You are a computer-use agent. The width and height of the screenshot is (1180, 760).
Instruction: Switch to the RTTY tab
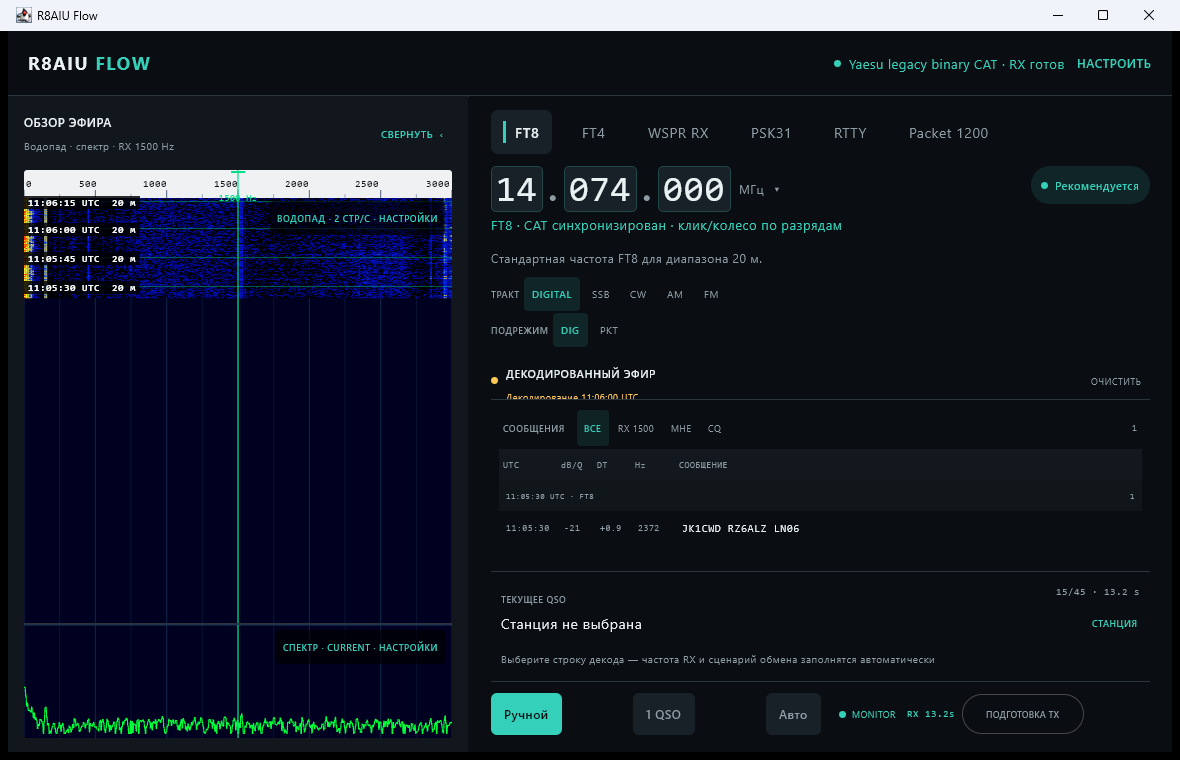point(850,133)
